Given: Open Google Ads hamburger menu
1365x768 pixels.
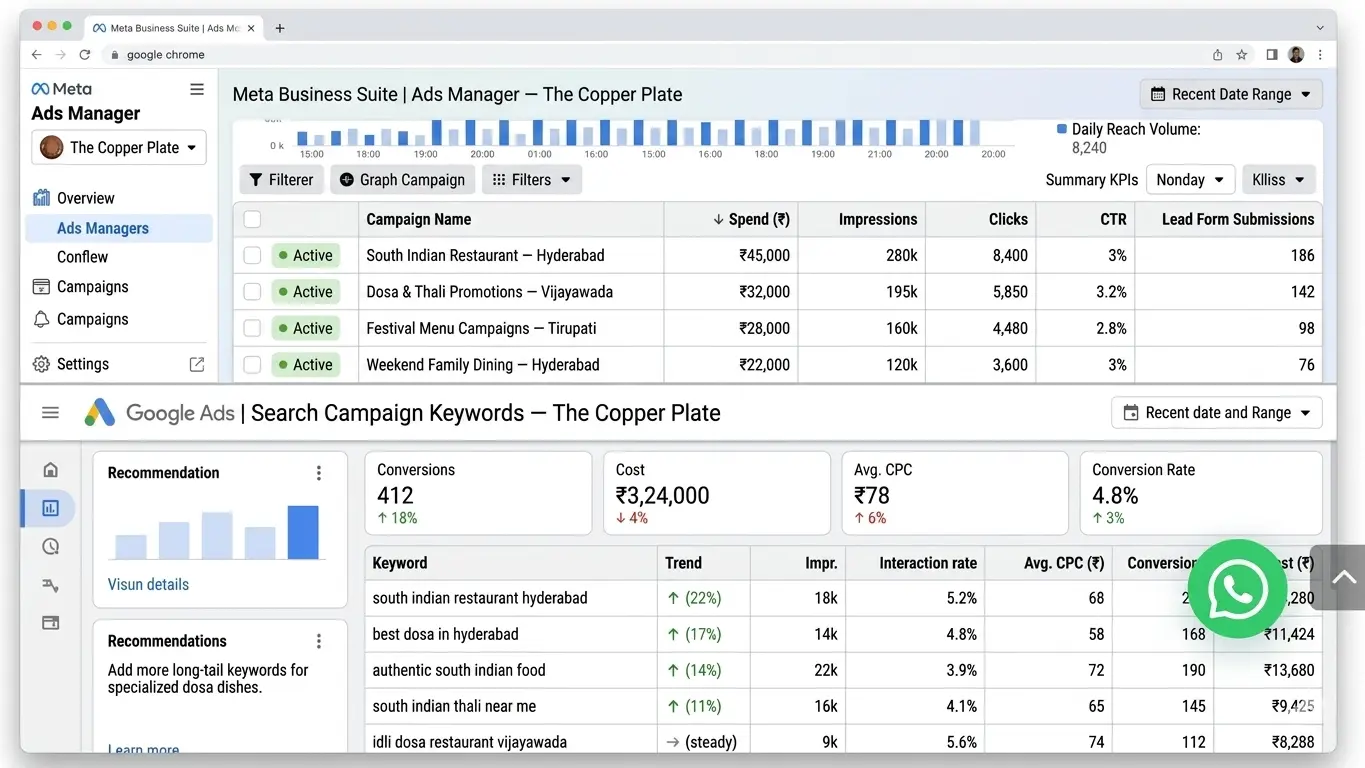Looking at the screenshot, I should point(50,413).
